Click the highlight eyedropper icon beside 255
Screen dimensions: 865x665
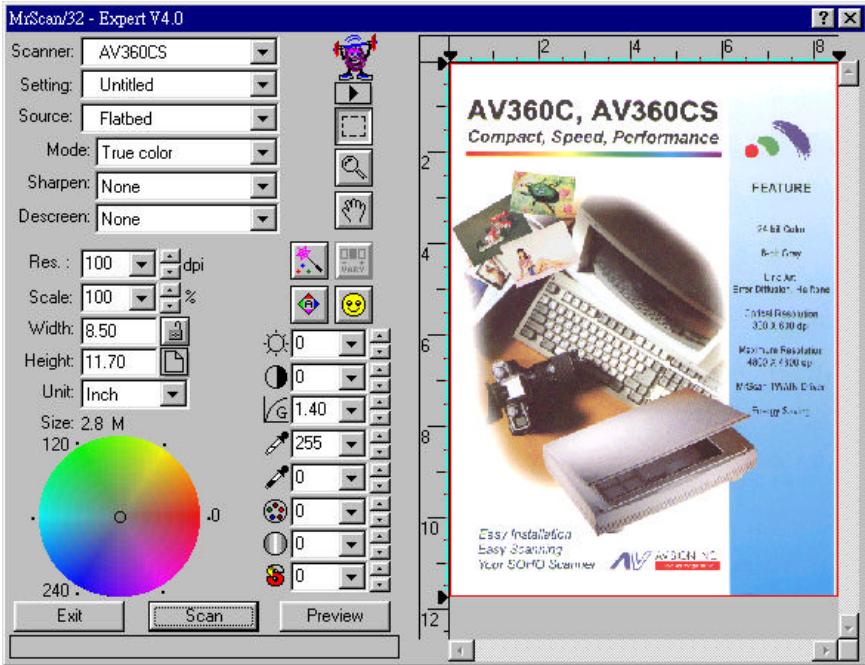(276, 443)
